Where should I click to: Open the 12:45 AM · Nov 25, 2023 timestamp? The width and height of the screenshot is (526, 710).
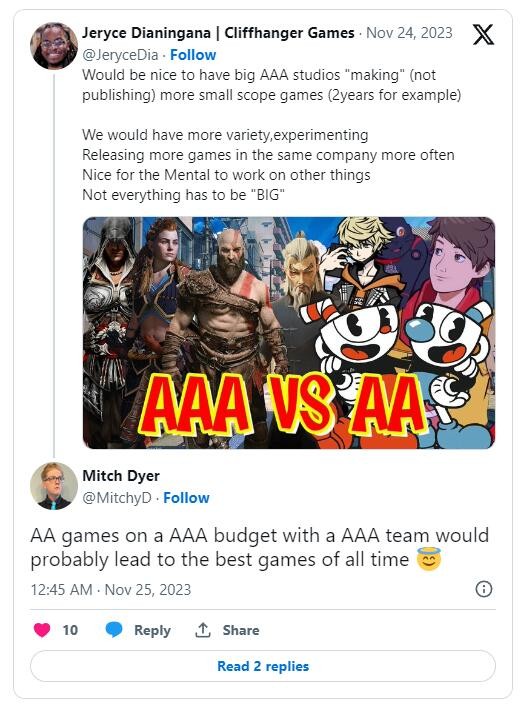[x=111, y=590]
